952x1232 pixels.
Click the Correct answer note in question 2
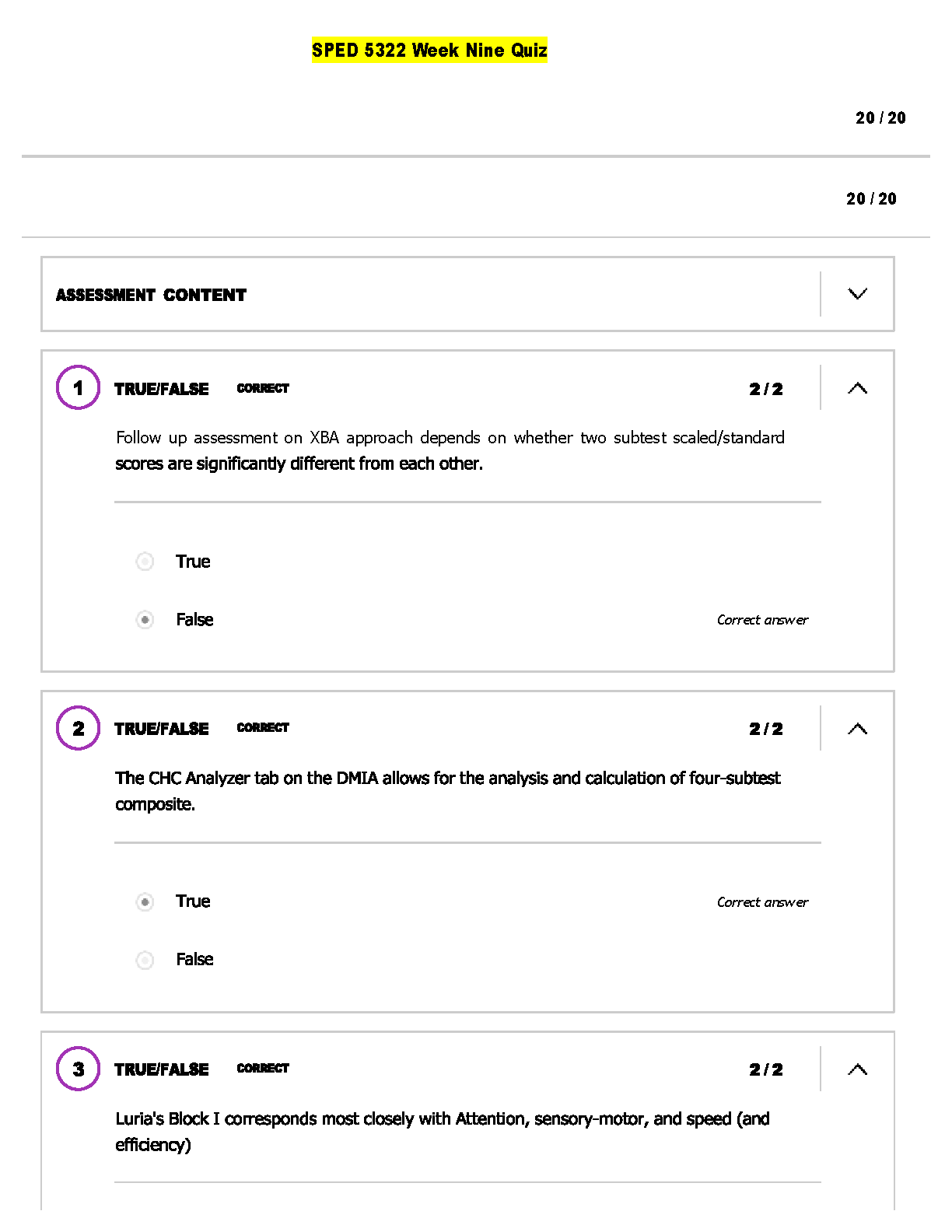[762, 902]
